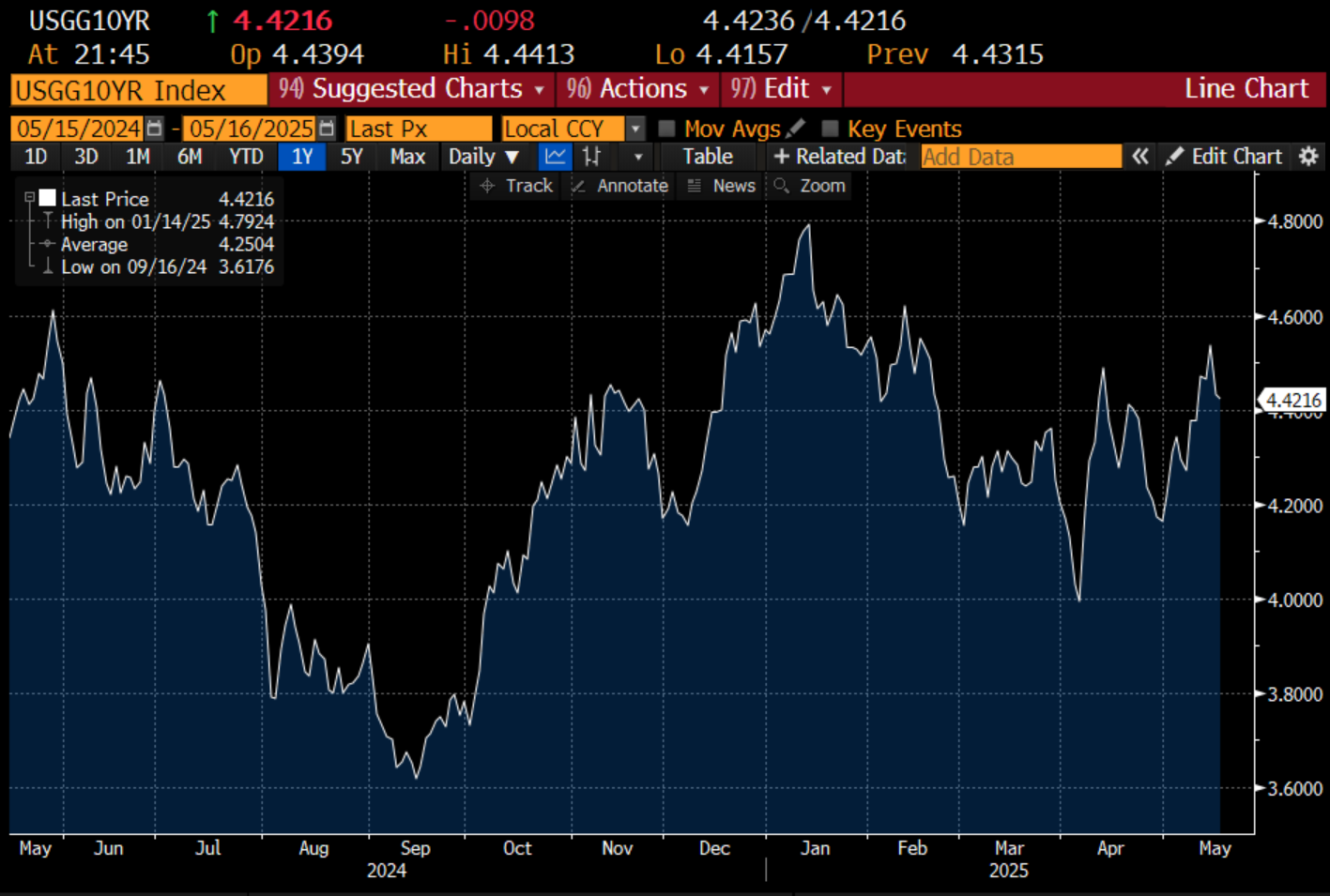
Task: Open the Actions menu
Action: [638, 89]
